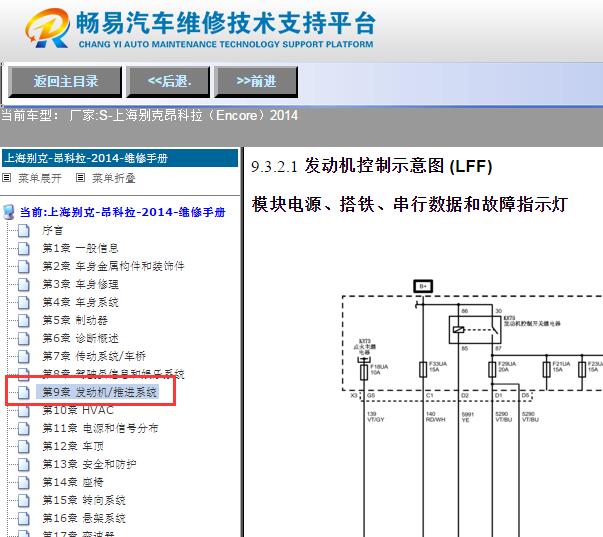Click the page icon beside 第7章
The height and width of the screenshot is (537, 603).
[x=24, y=357]
